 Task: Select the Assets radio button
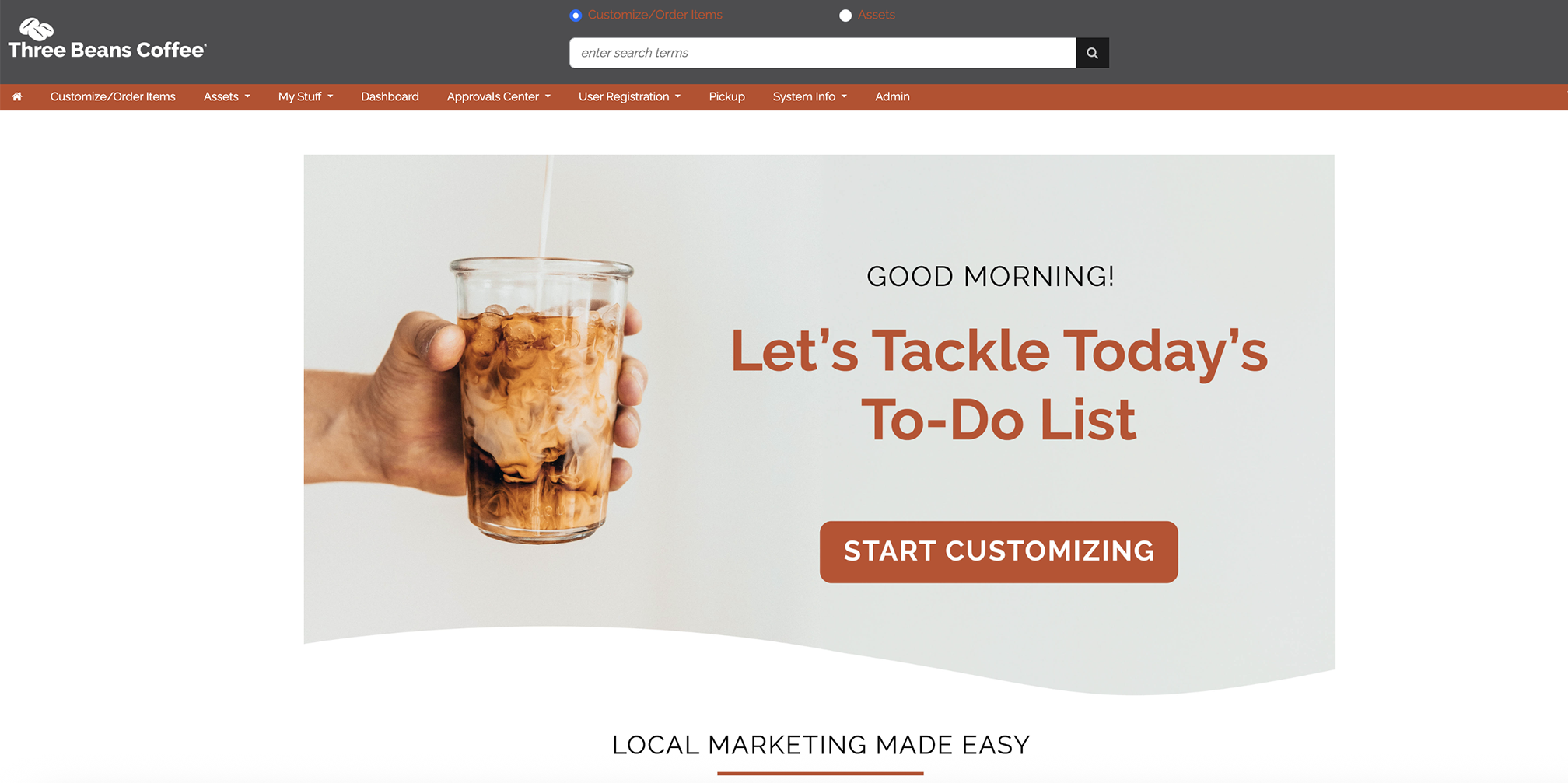tap(845, 15)
